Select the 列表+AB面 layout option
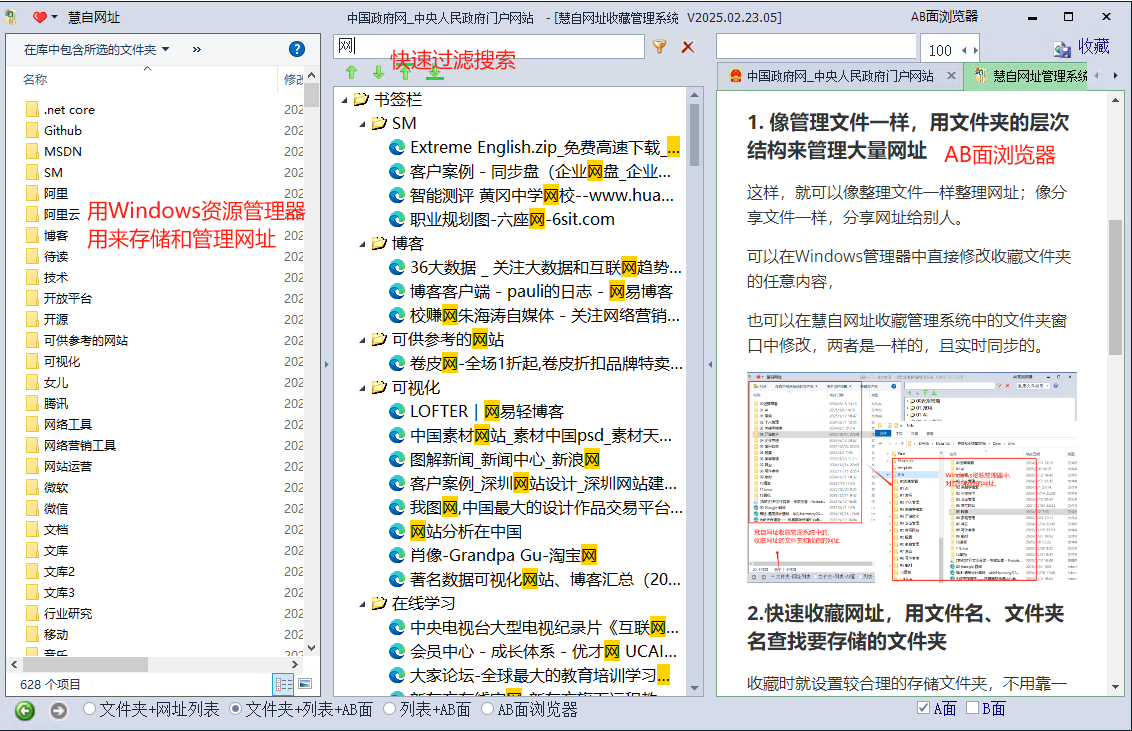This screenshot has width=1132, height=731. 427,709
